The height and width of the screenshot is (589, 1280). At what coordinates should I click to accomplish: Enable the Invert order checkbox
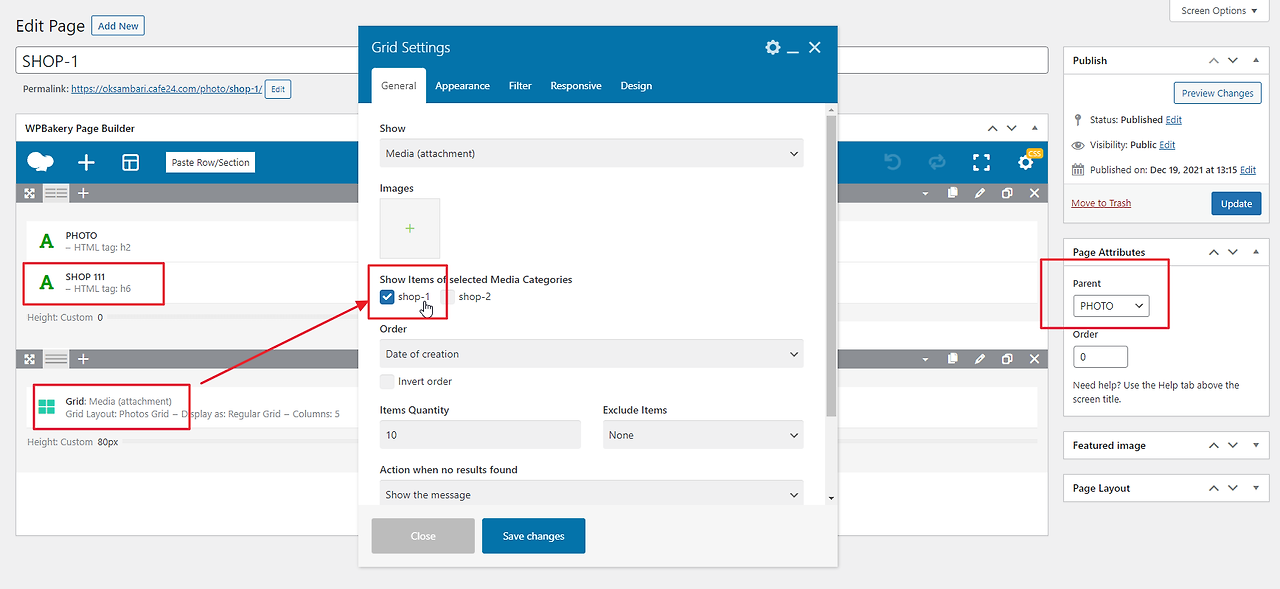387,381
